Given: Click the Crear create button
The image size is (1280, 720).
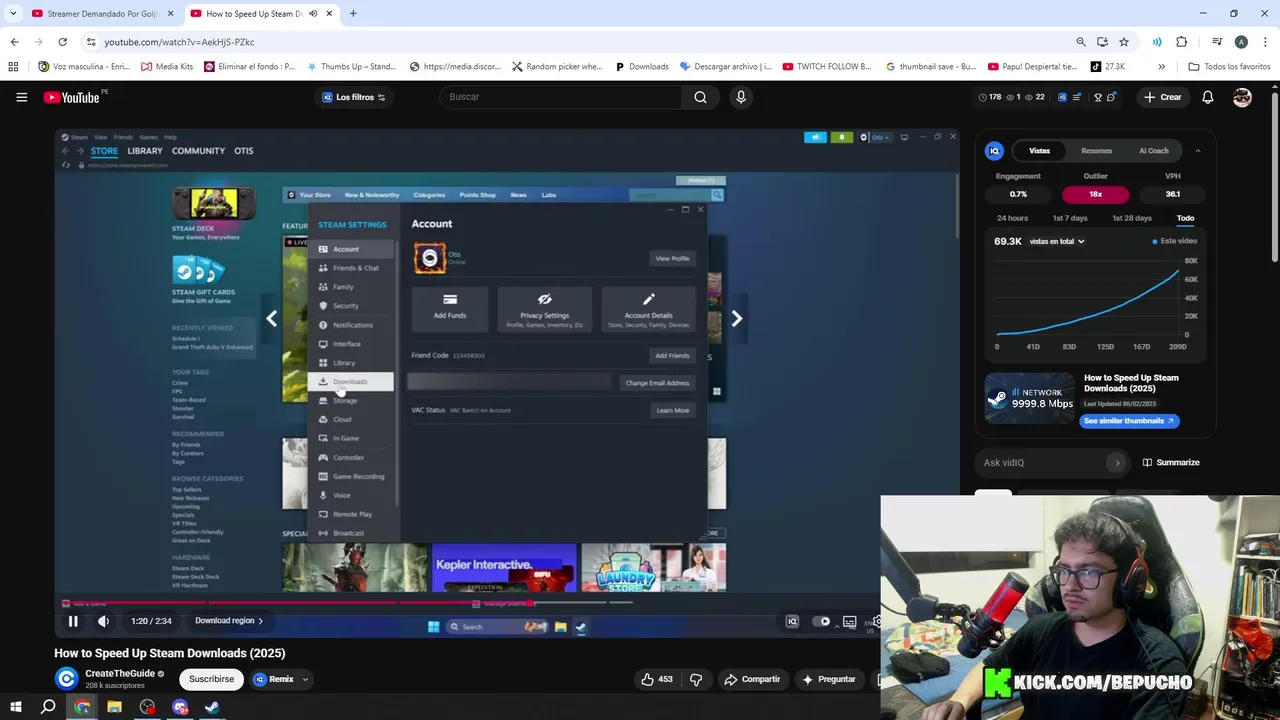Looking at the screenshot, I should point(1162,97).
